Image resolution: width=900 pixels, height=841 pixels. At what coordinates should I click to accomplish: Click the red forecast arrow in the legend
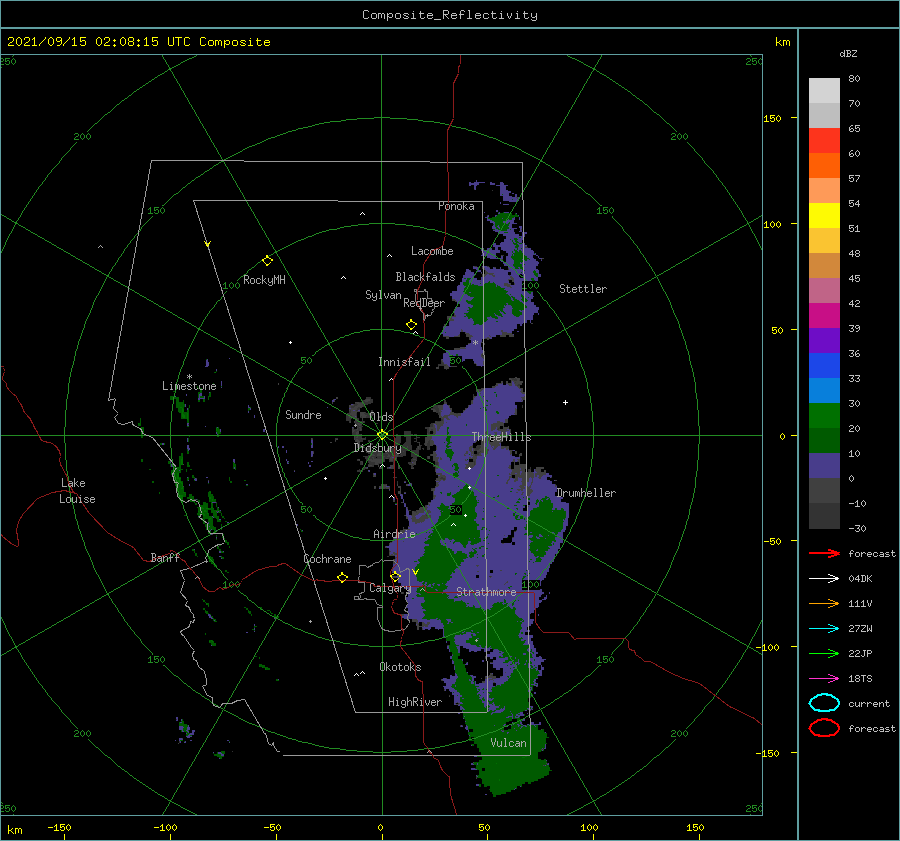[x=824, y=553]
